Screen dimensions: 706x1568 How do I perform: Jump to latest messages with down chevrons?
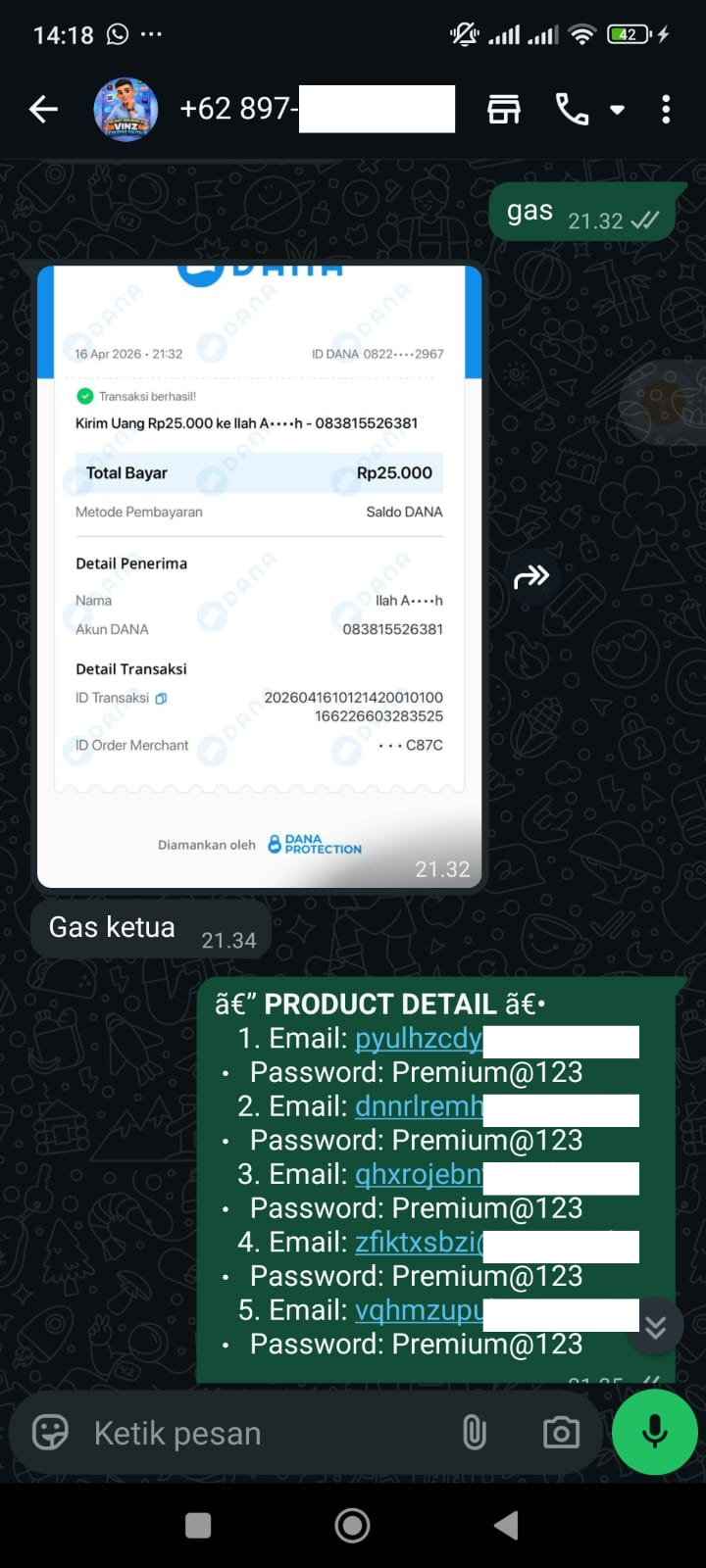[x=655, y=1327]
